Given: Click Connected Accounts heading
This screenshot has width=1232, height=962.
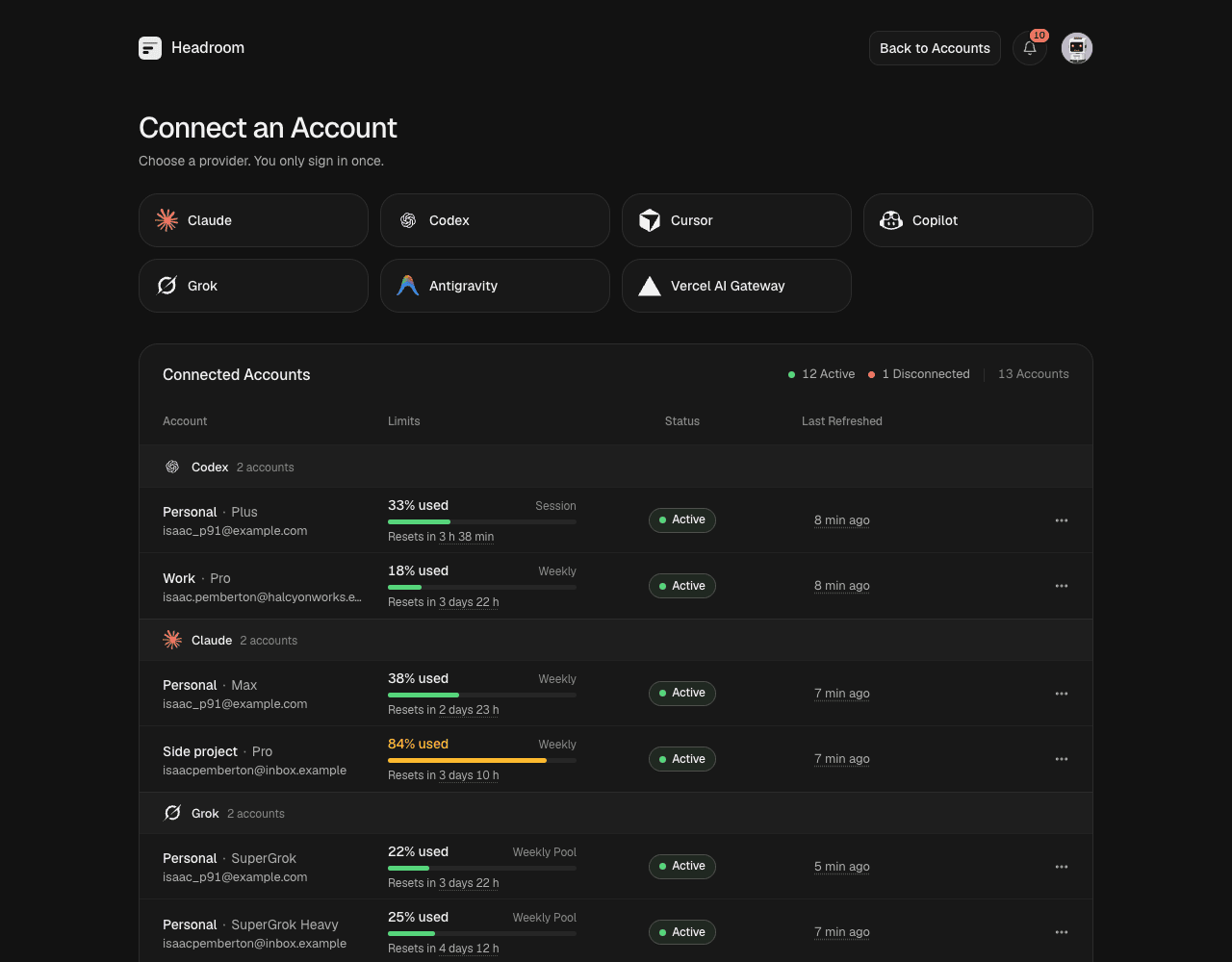Looking at the screenshot, I should (x=237, y=375).
